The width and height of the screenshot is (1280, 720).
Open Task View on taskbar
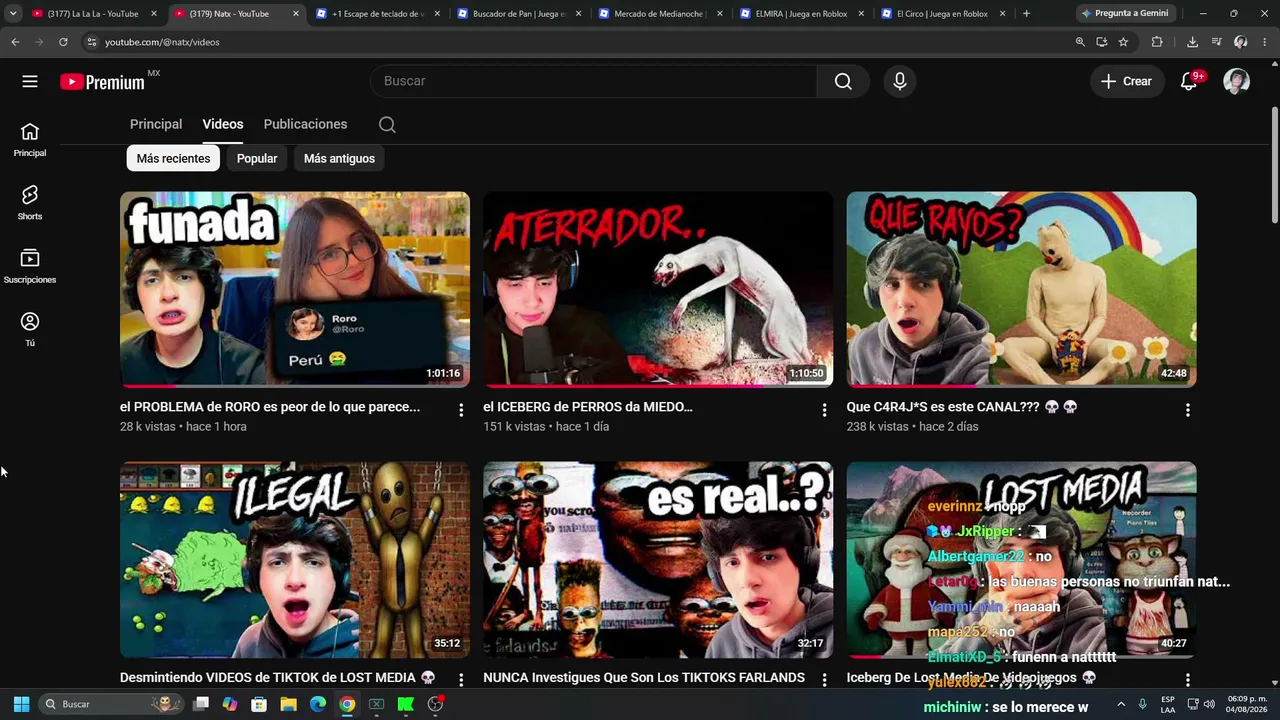click(201, 704)
